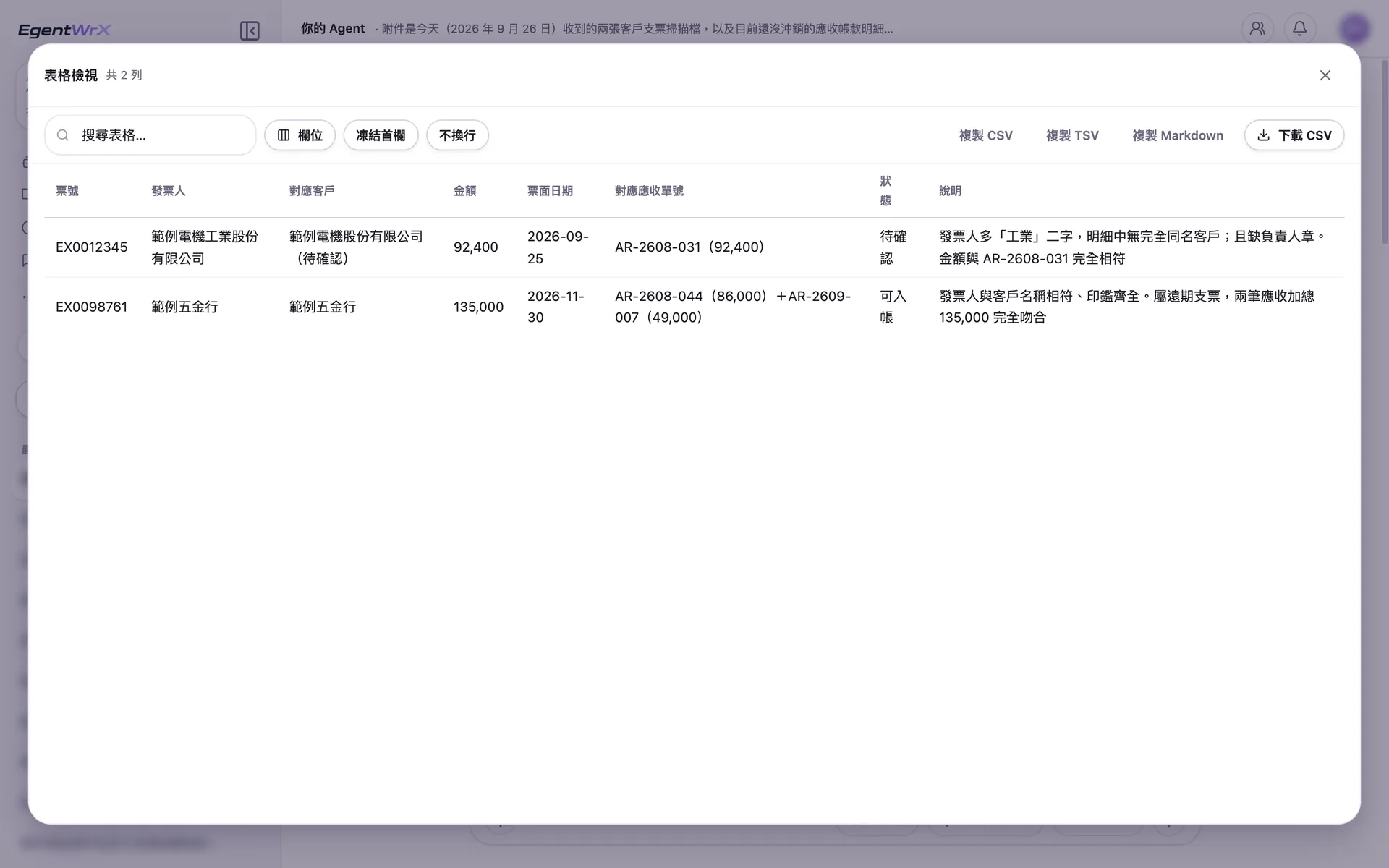Toggle 不換行 no-wrap mode

click(457, 135)
